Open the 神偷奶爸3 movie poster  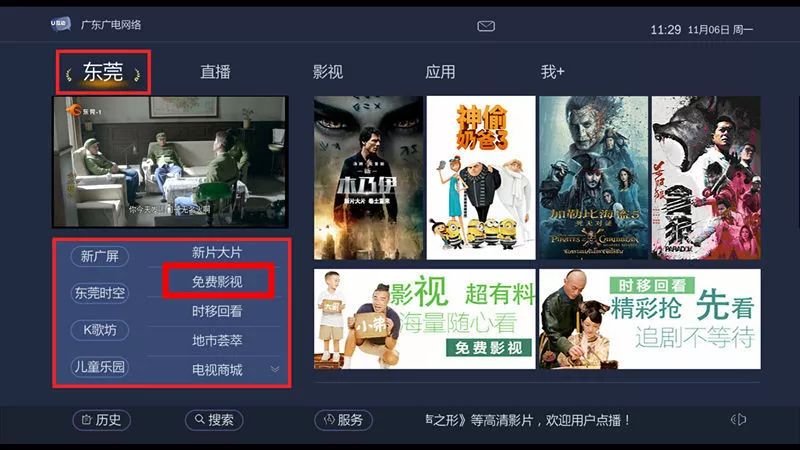click(481, 178)
